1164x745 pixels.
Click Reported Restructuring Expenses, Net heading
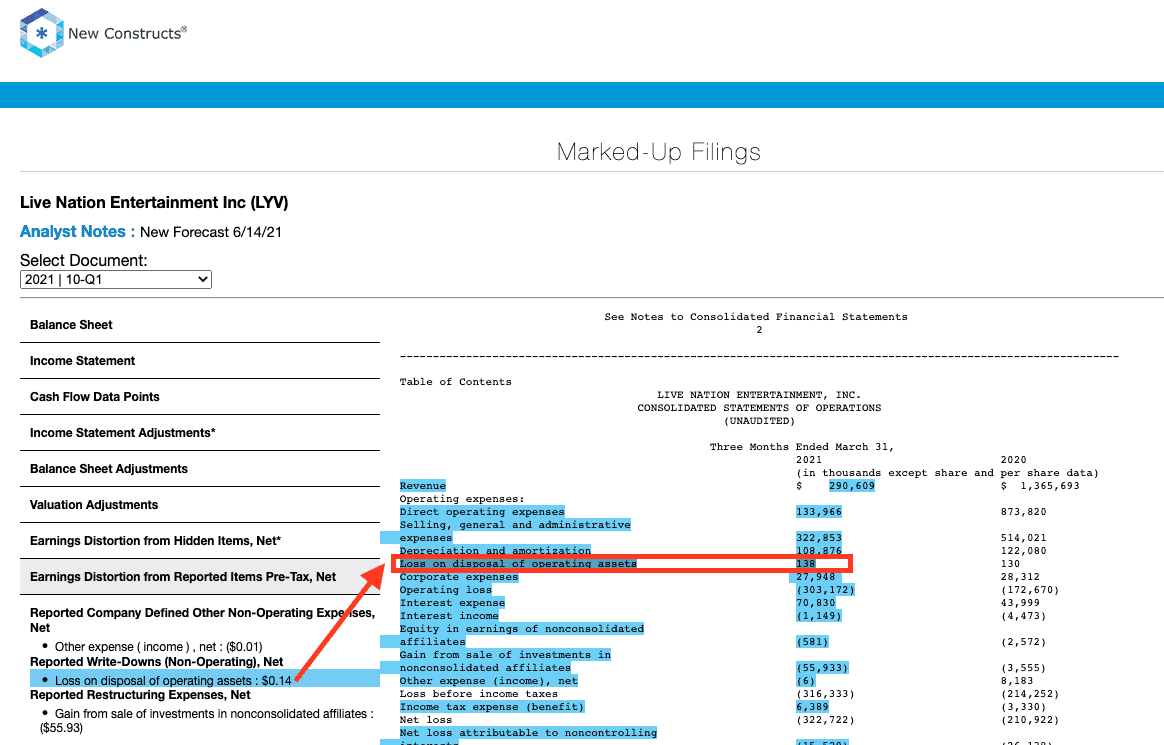pyautogui.click(x=140, y=695)
